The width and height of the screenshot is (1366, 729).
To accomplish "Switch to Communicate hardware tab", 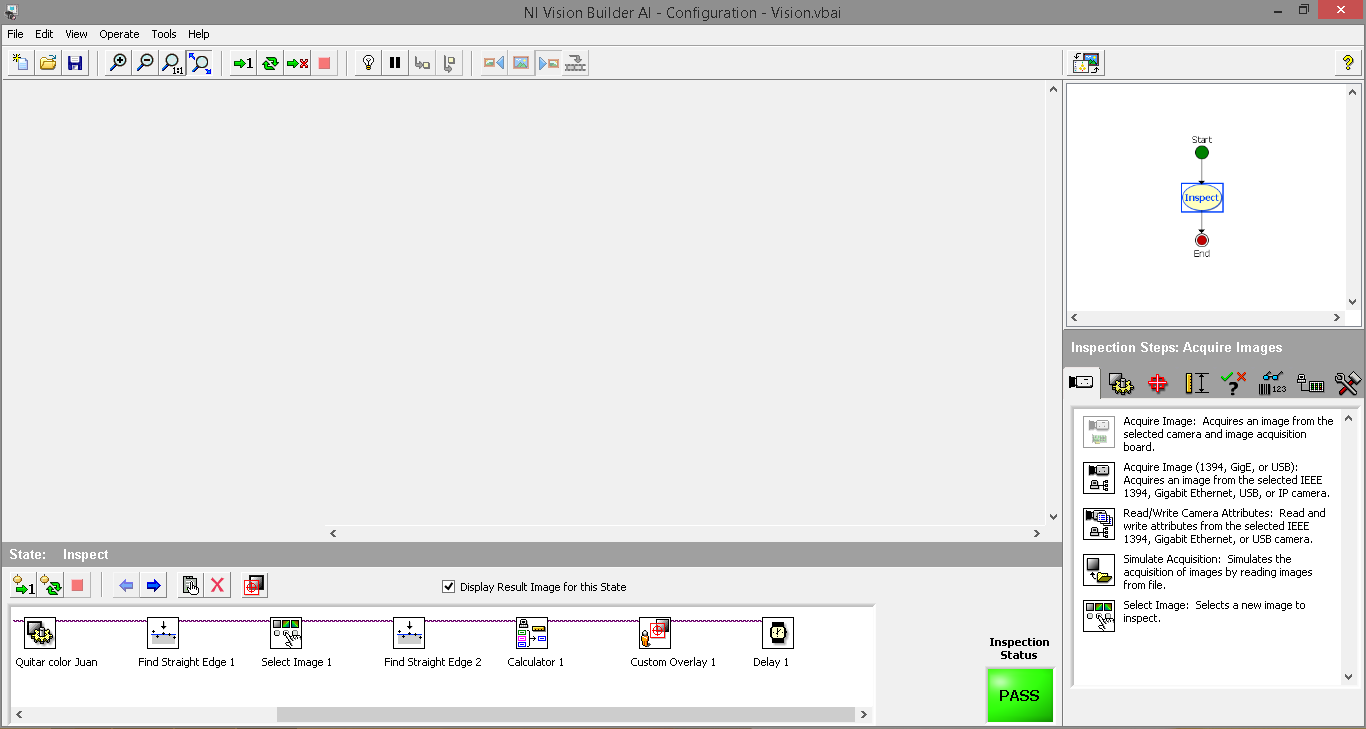I will (1310, 383).
